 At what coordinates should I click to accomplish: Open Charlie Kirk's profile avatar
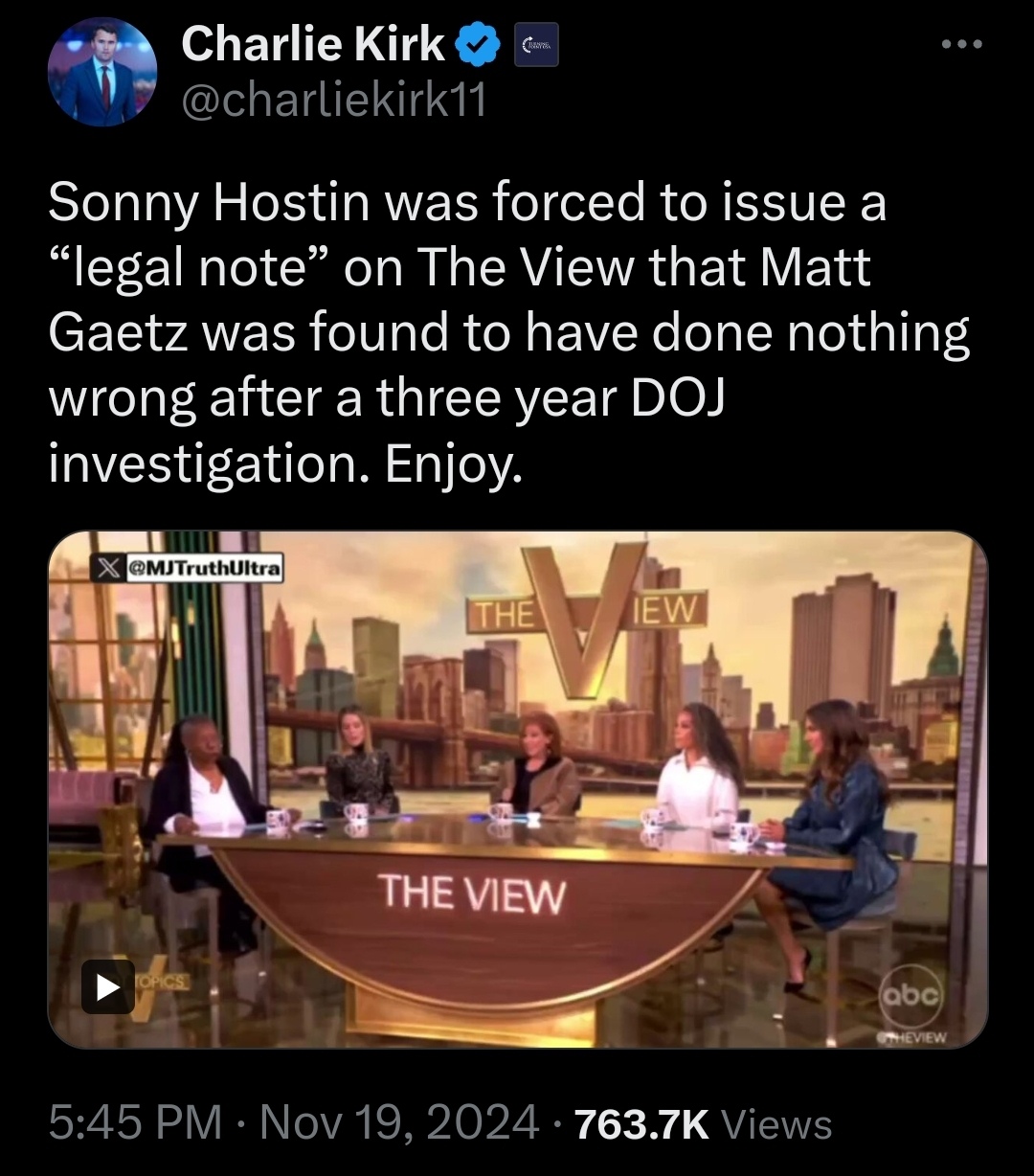click(101, 72)
